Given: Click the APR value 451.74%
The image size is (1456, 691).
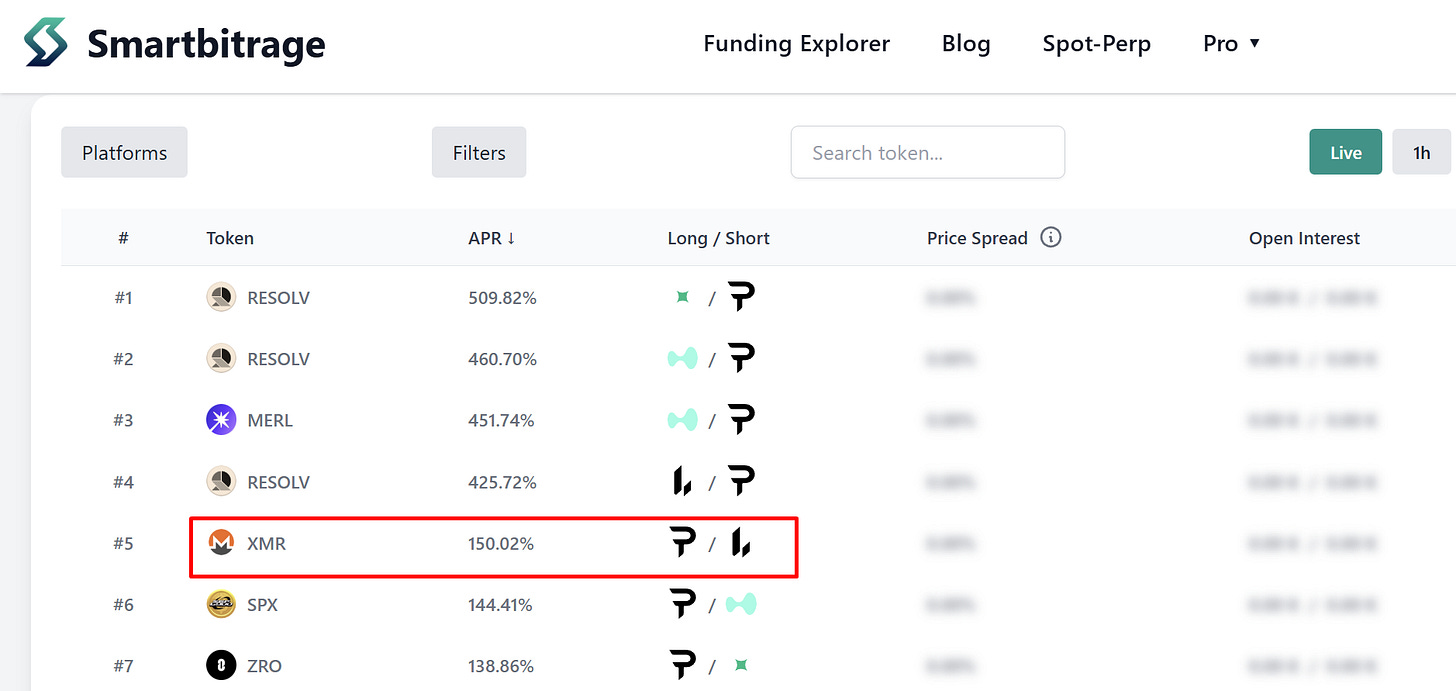Looking at the screenshot, I should tap(501, 421).
